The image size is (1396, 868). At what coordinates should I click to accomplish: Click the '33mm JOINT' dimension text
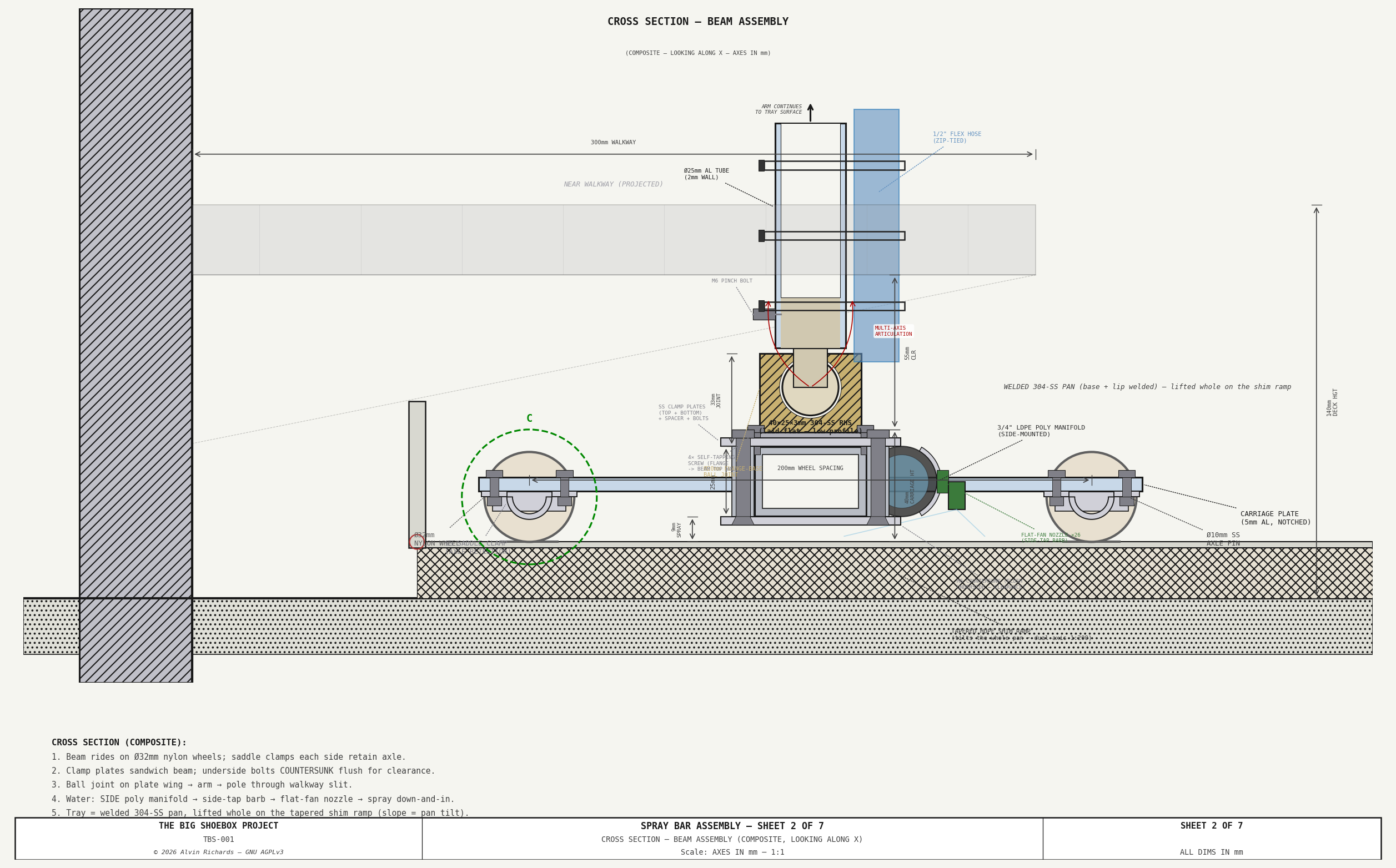coord(716,400)
